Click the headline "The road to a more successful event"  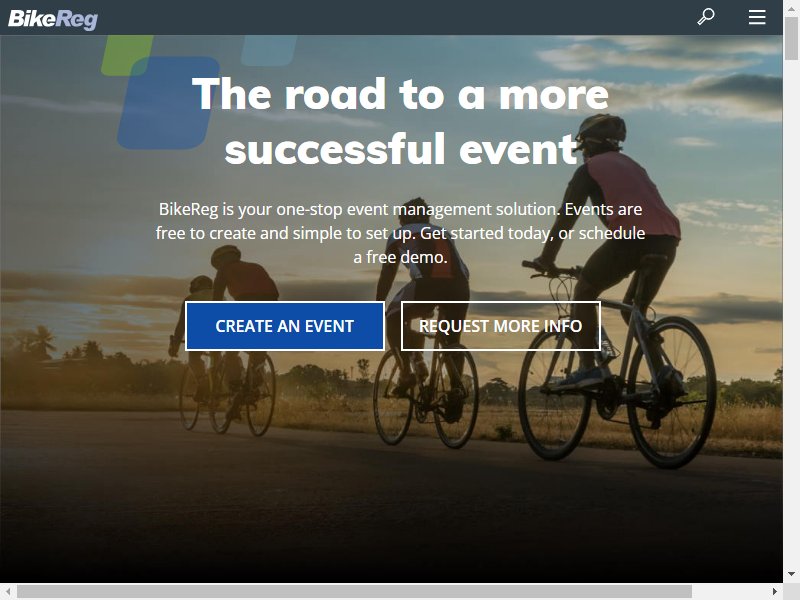point(401,121)
